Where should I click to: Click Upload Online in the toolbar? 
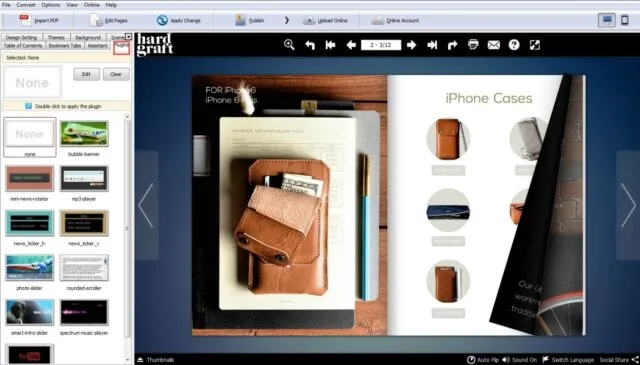325,20
